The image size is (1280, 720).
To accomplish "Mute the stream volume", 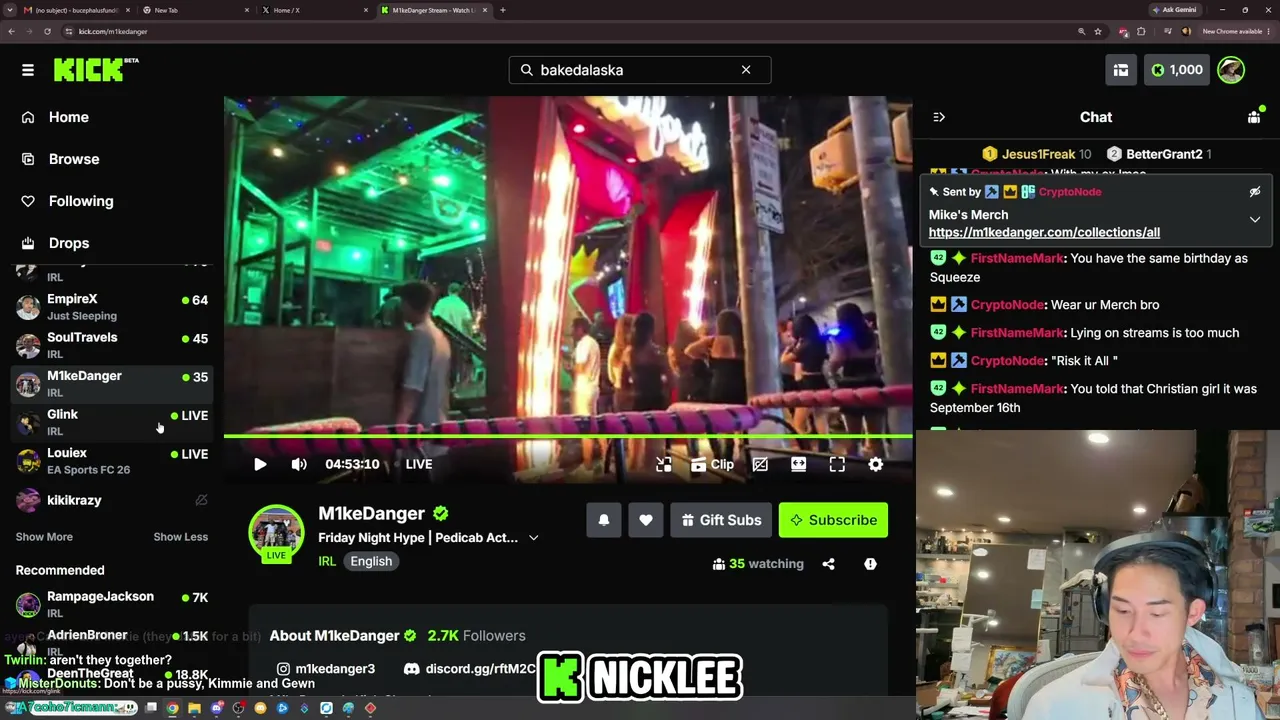I will [299, 464].
